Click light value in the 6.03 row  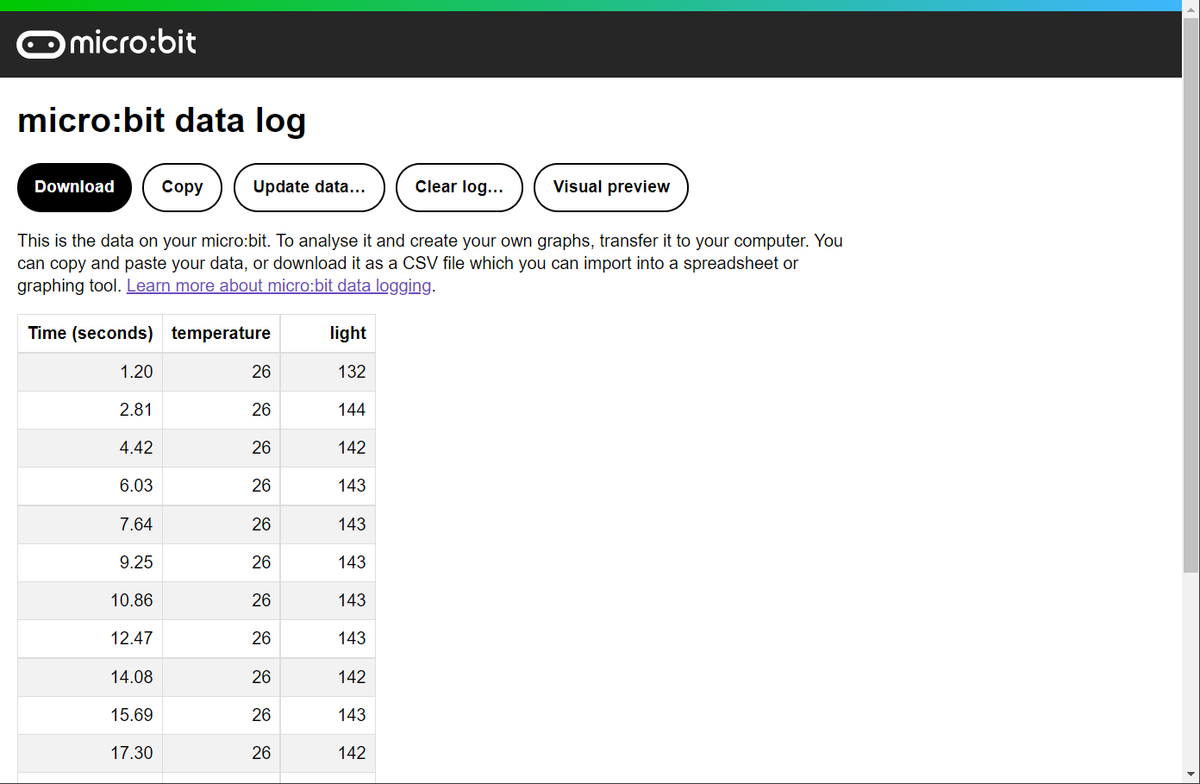click(352, 485)
